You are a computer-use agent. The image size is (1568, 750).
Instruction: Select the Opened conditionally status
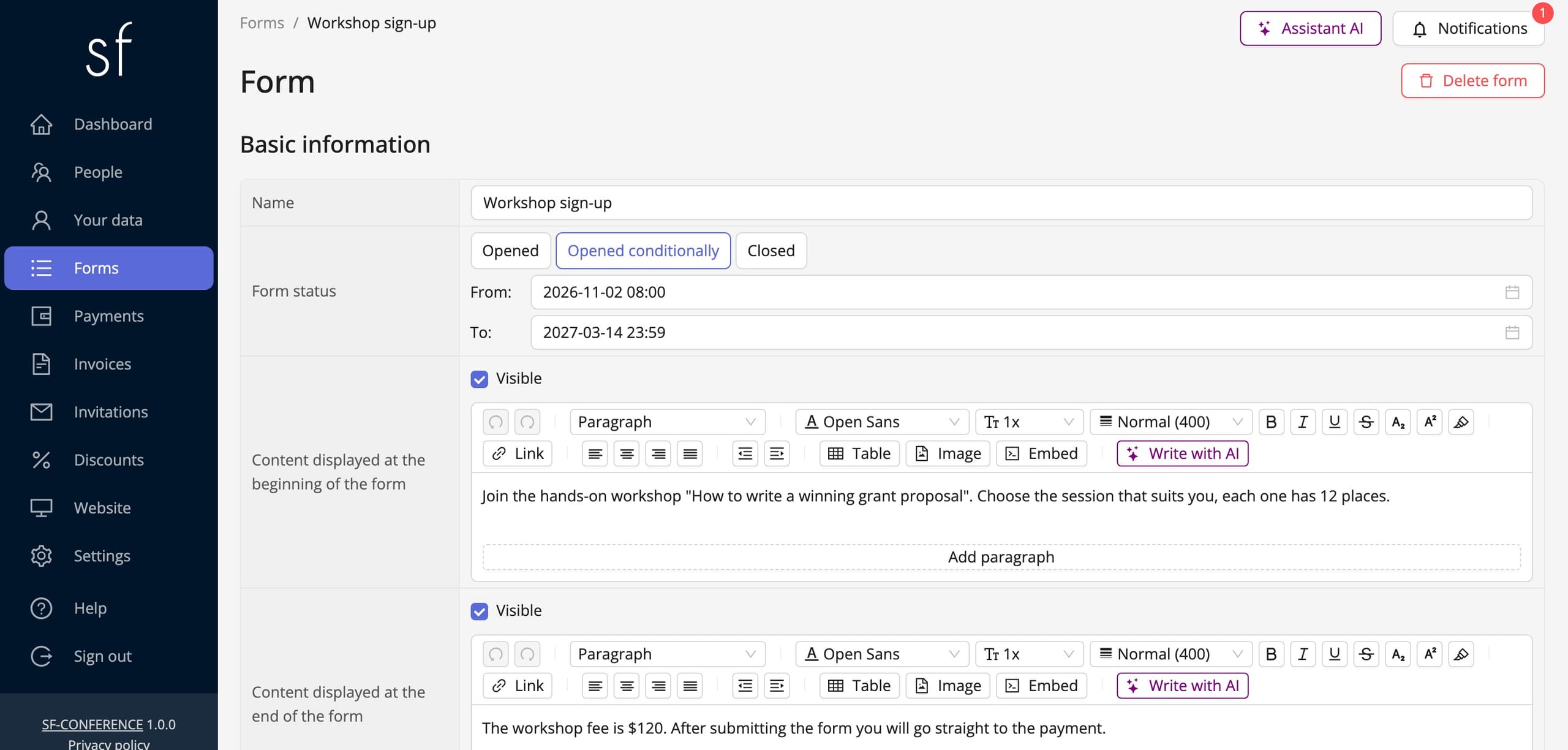pos(643,251)
